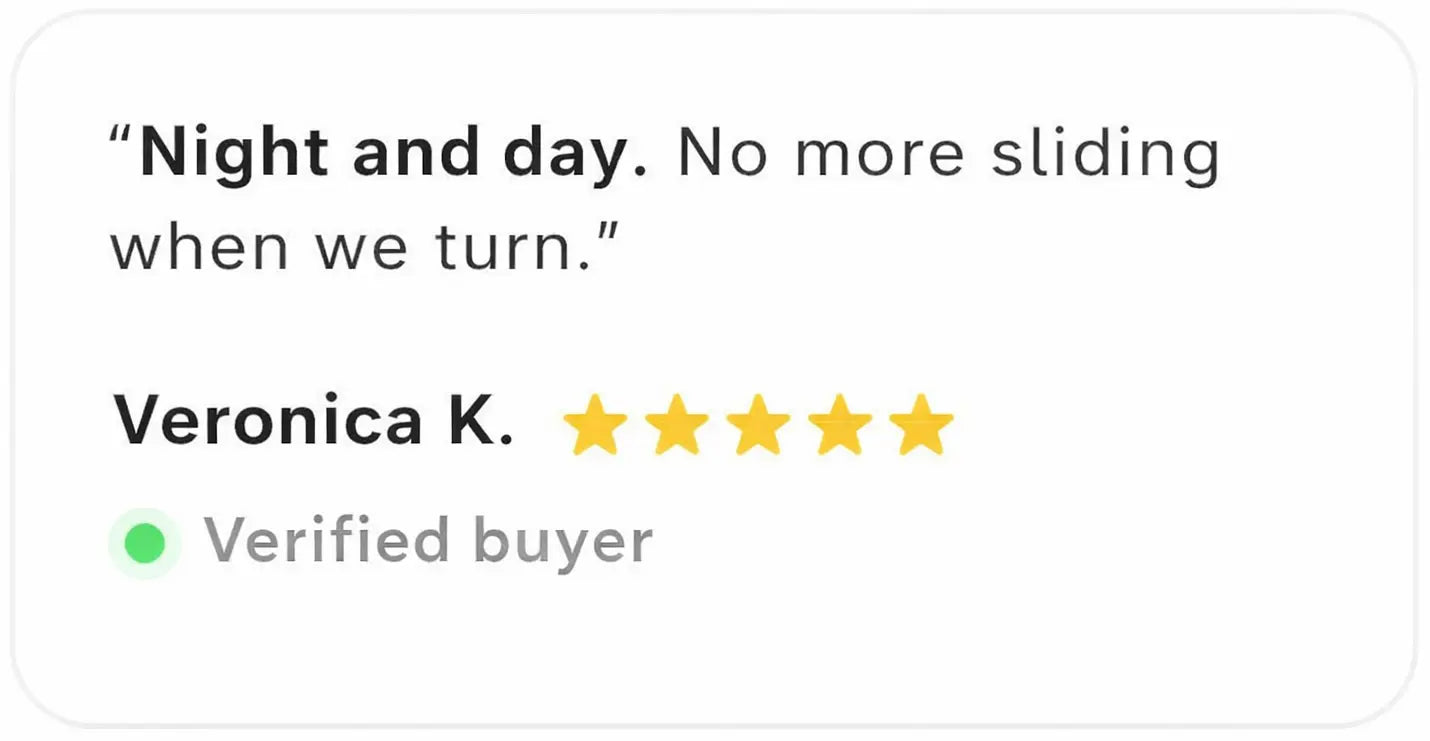Click the first gold star
The width and height of the screenshot is (1430, 741).
[594, 425]
